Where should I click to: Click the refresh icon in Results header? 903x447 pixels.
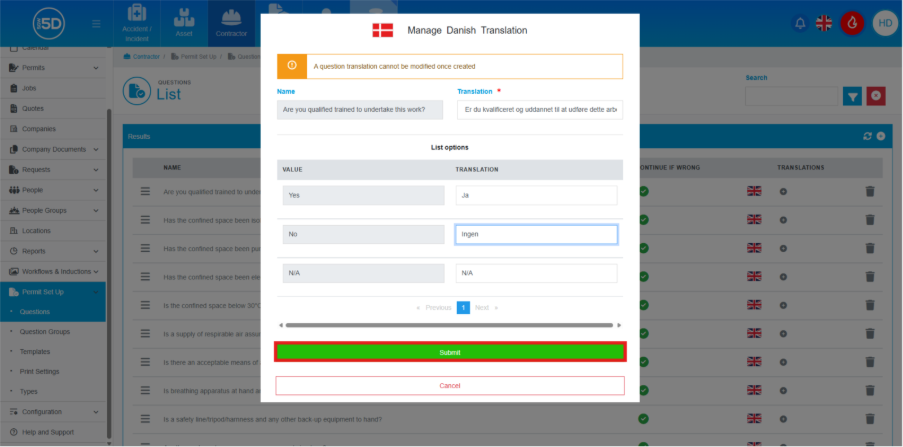(x=867, y=136)
